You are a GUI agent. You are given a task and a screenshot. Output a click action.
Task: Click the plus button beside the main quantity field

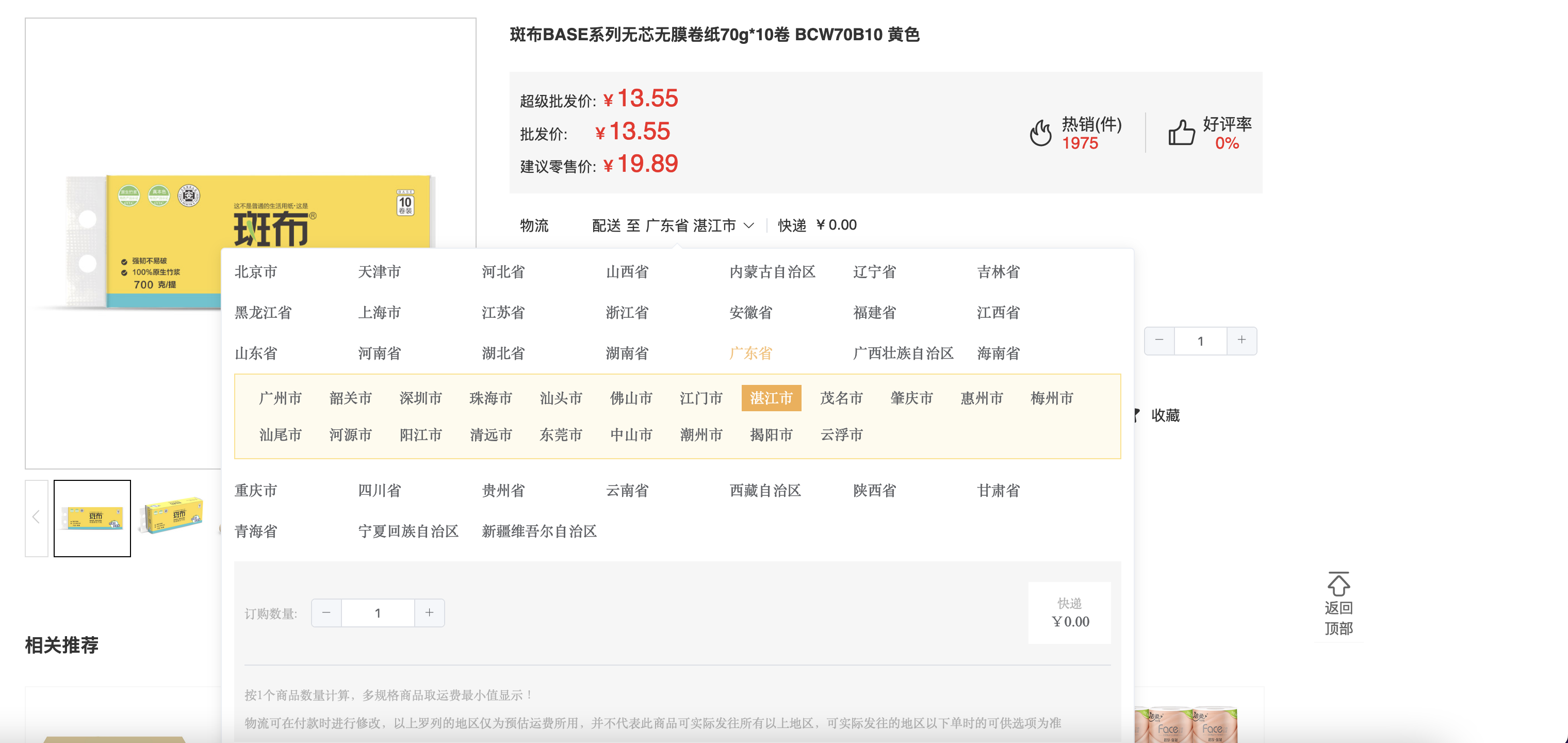coord(1242,341)
